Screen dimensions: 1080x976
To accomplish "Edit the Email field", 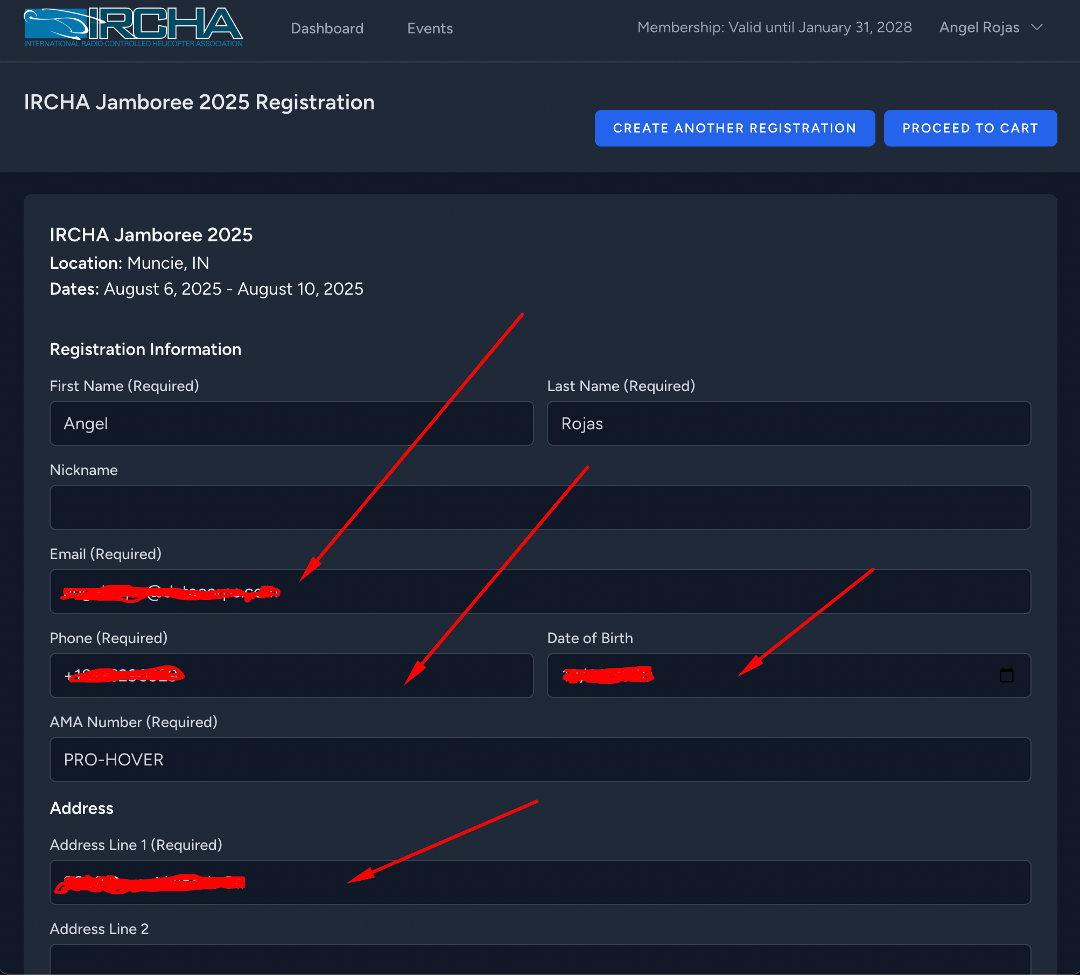I will click(540, 592).
